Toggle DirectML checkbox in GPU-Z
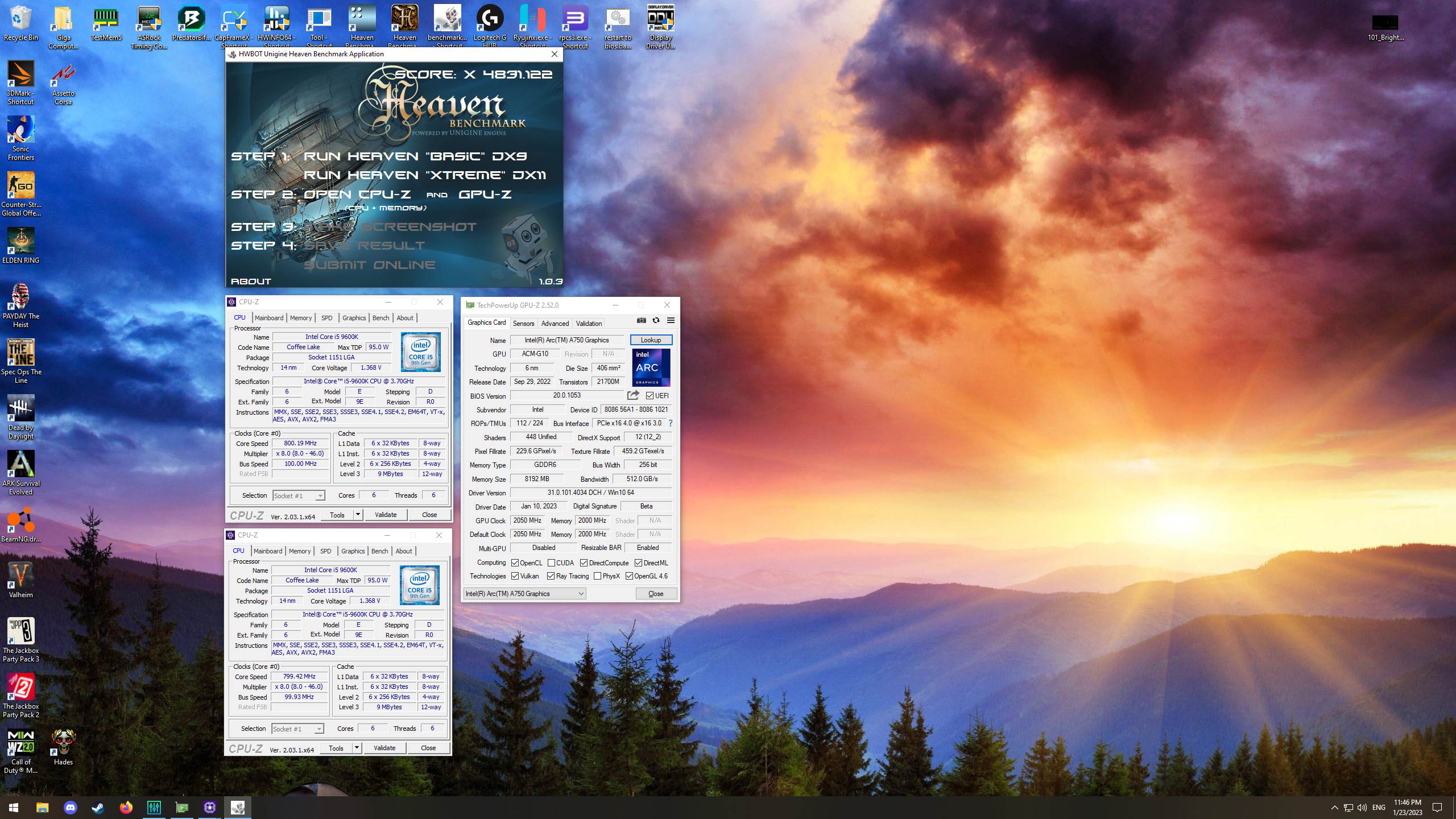The image size is (1456, 819). [x=638, y=563]
